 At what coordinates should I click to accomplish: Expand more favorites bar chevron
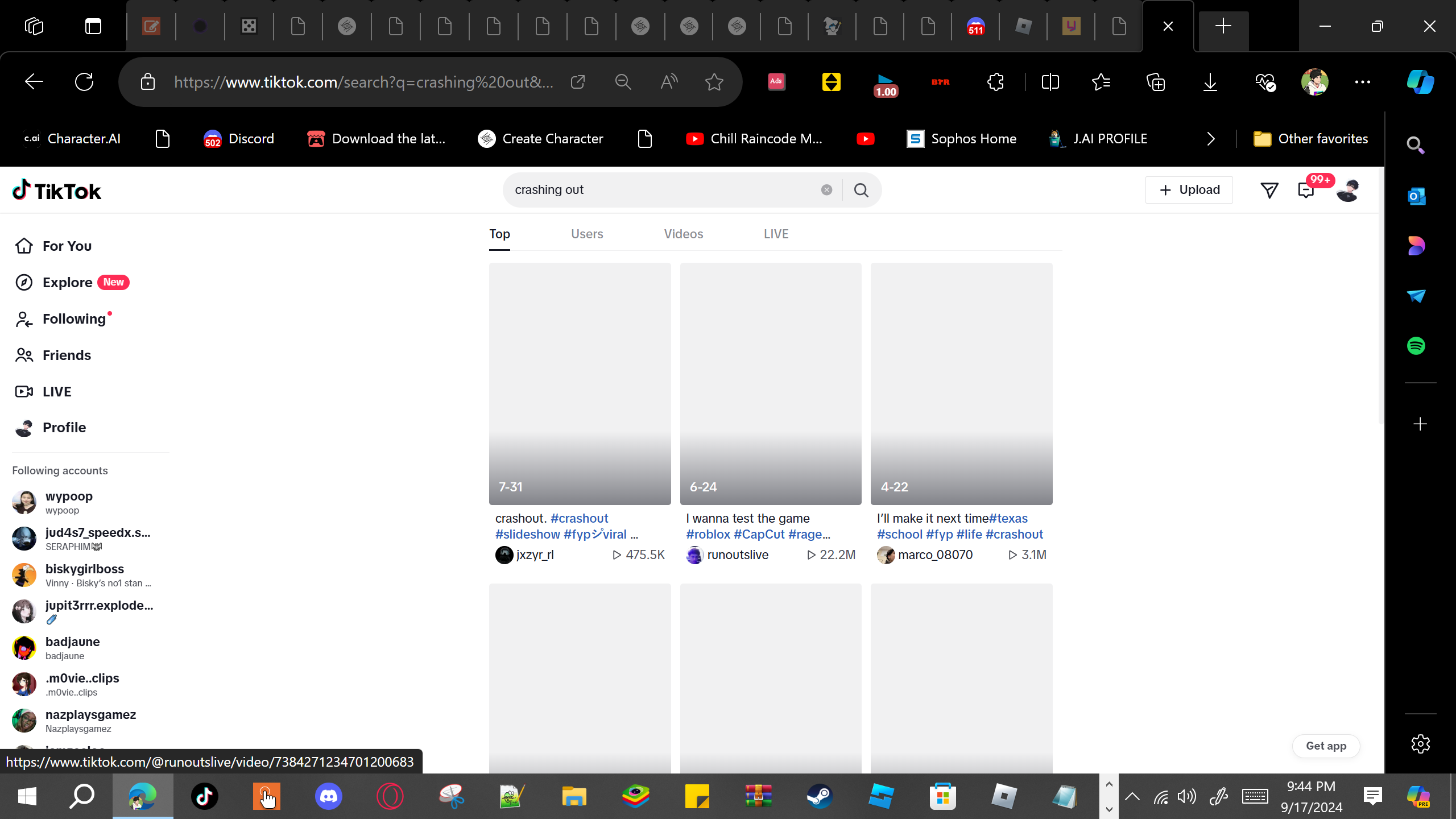pos(1210,139)
